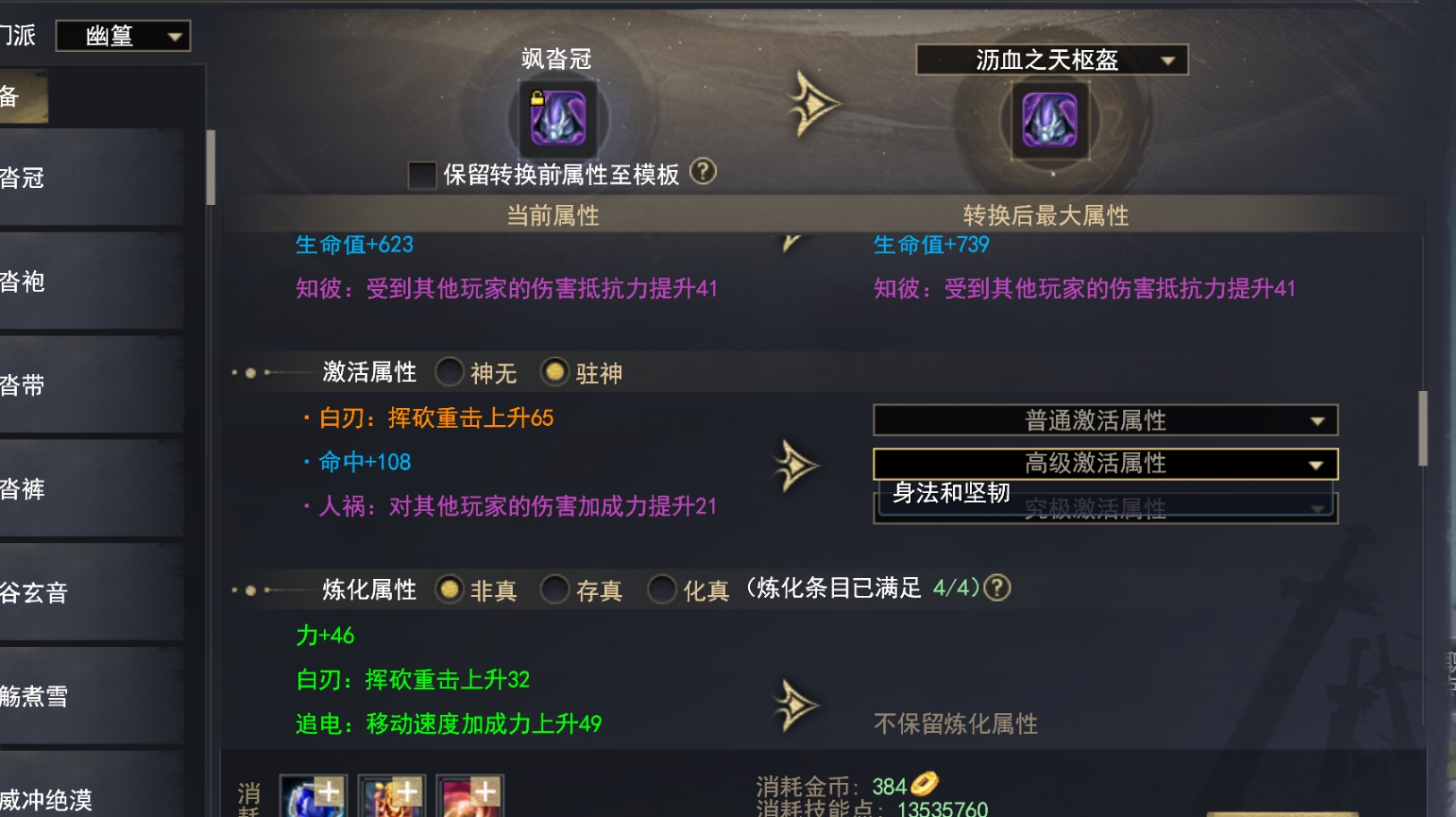
Task: Pick 身法和坚韧 from the dropdown list
Action: pyautogui.click(x=951, y=493)
